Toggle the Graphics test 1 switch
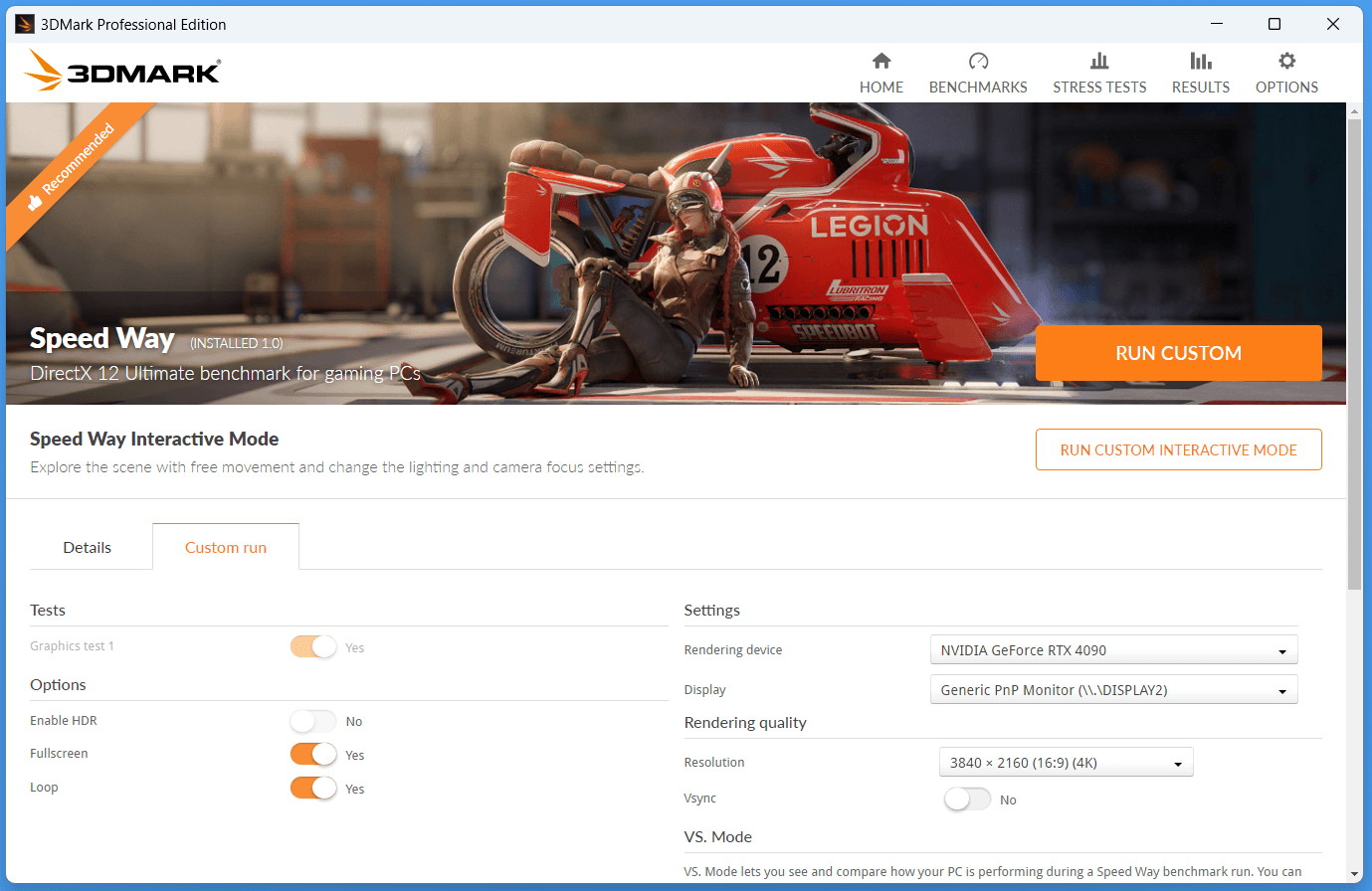 (313, 646)
